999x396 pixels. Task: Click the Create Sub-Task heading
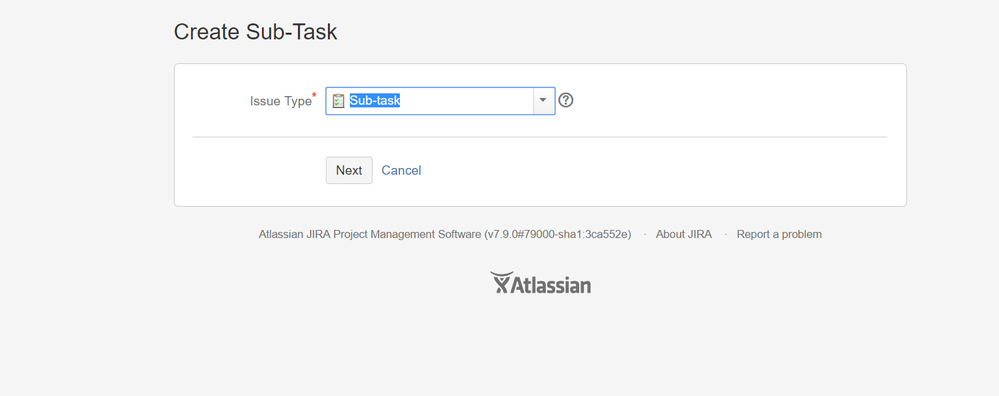pos(255,32)
